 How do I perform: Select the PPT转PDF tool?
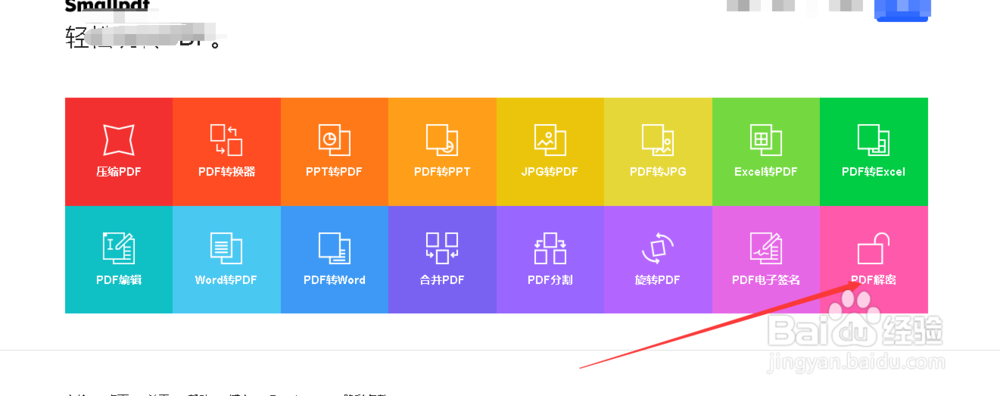click(334, 152)
